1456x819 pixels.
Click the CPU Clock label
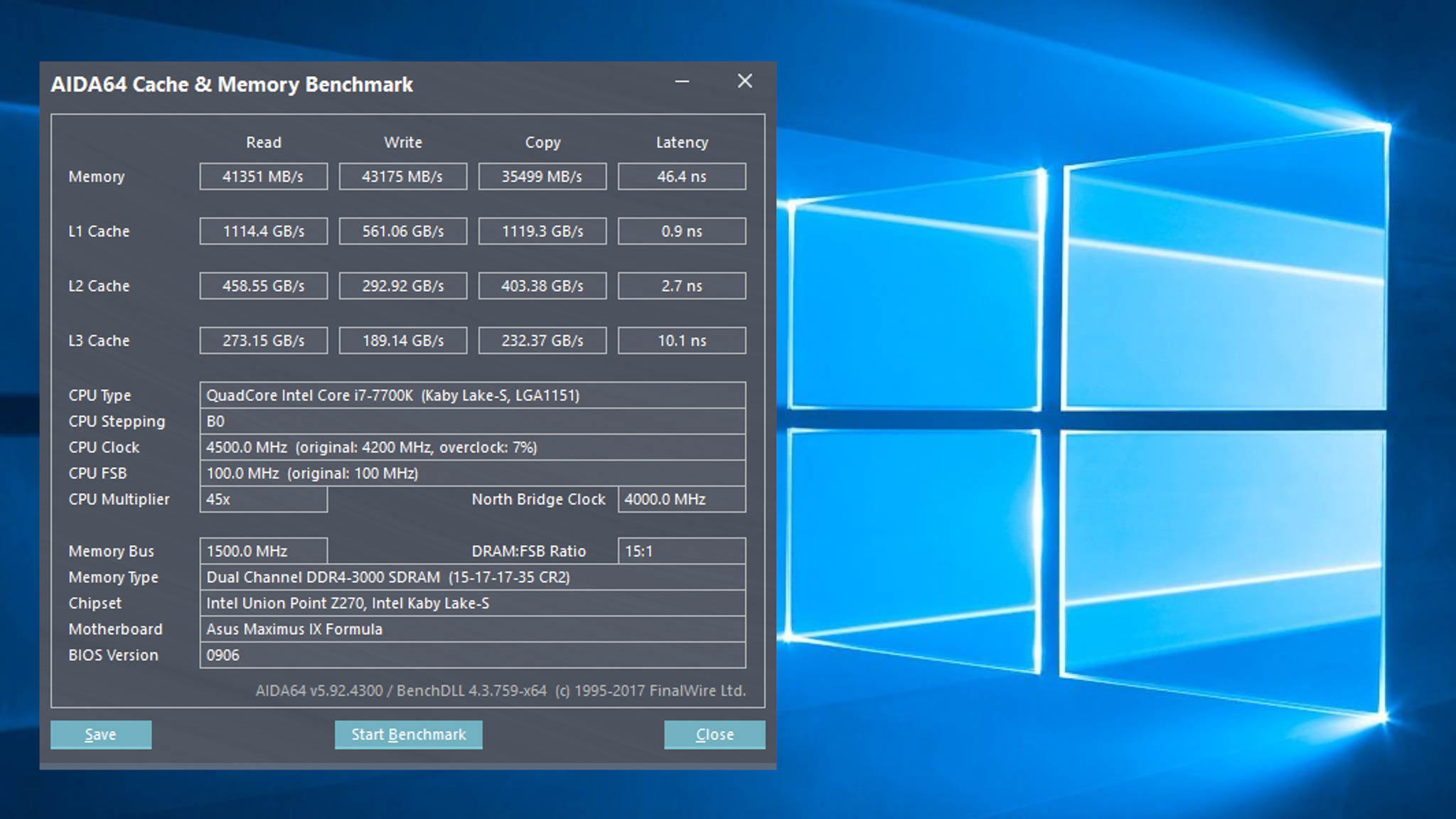point(104,447)
